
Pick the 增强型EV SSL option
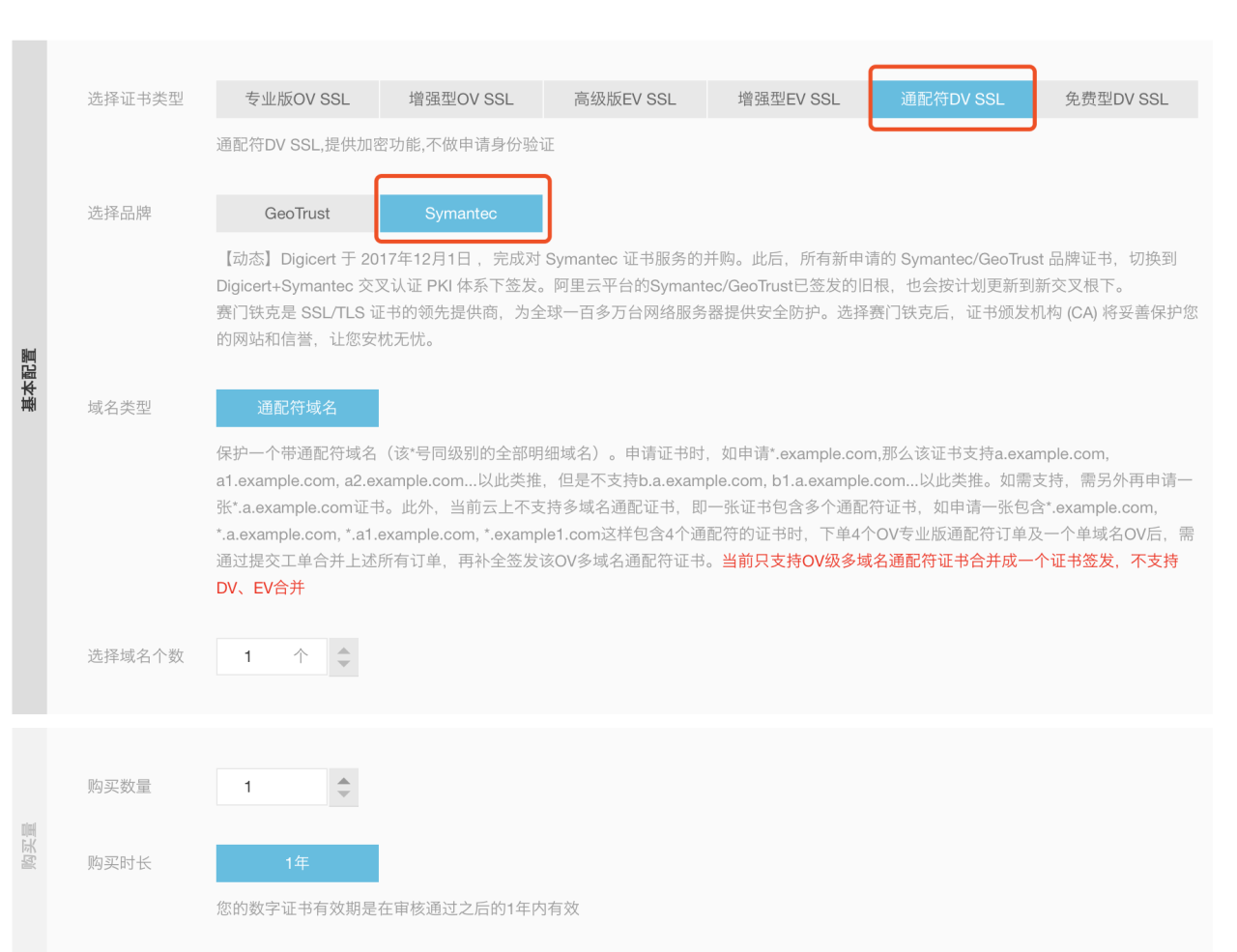789,100
